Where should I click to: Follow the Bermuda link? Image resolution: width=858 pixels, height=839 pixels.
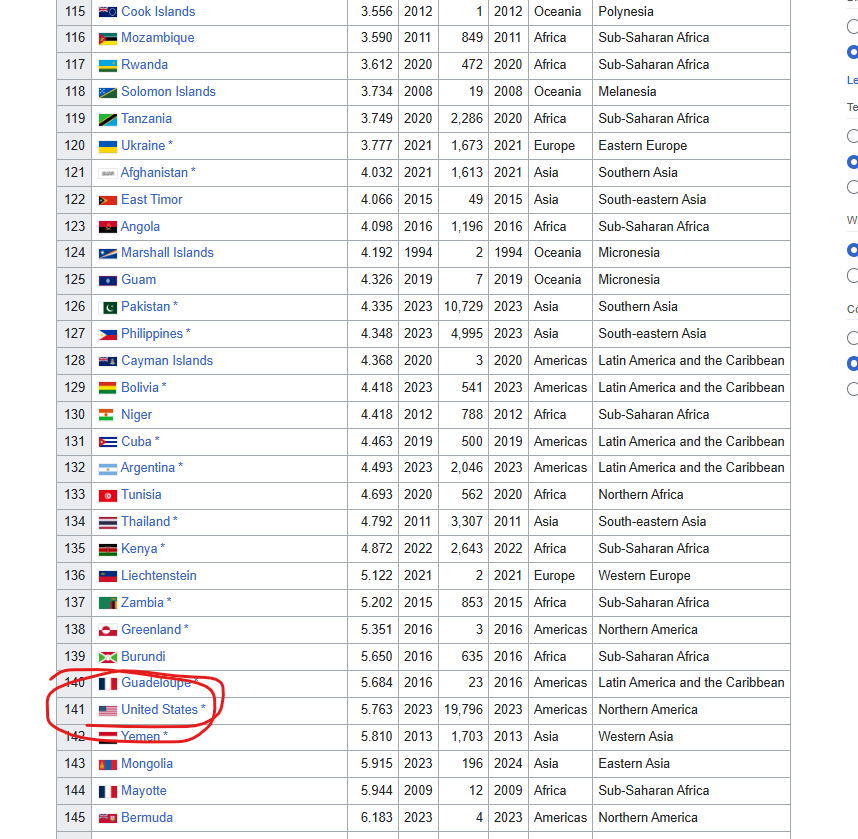point(147,817)
